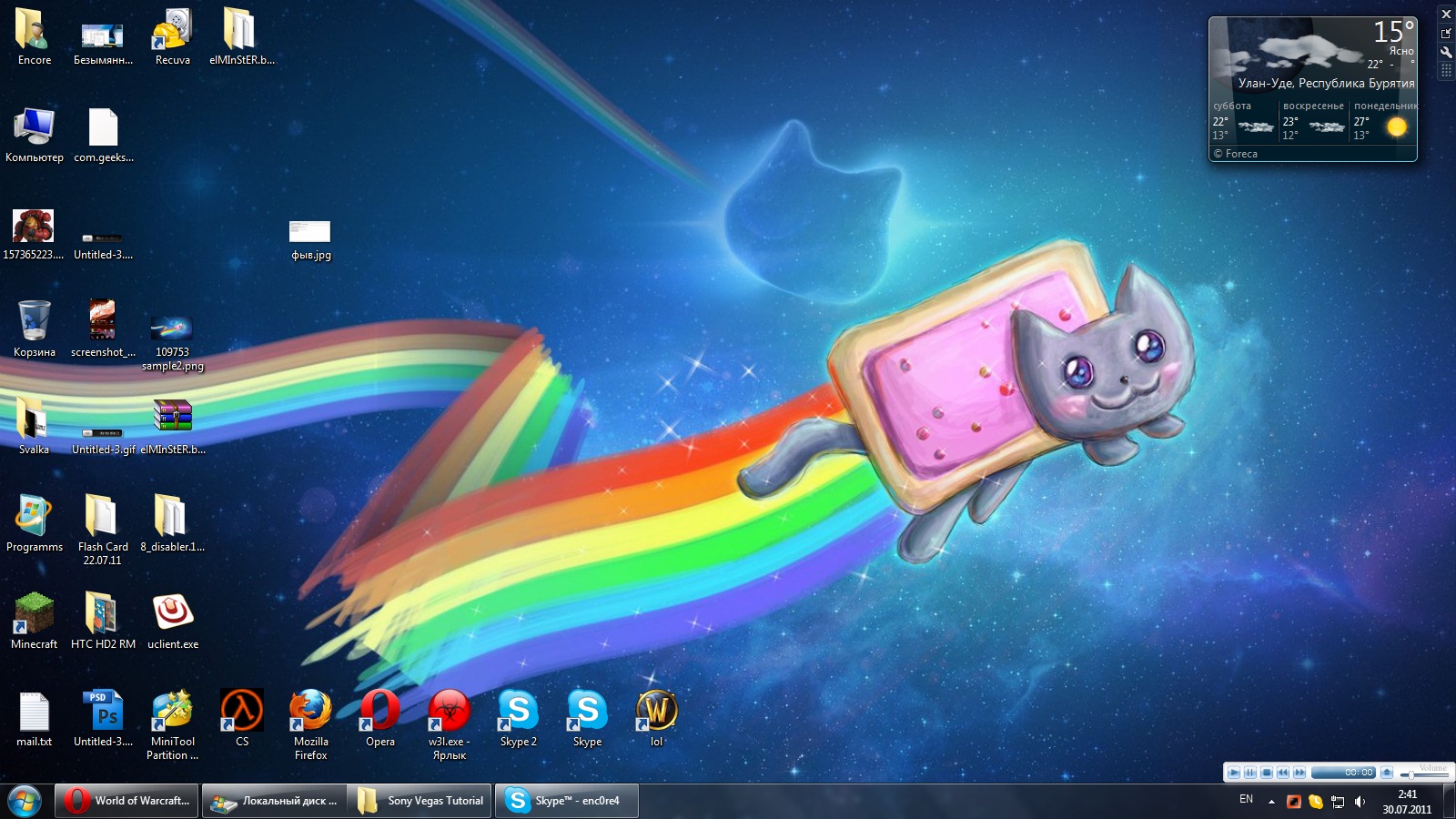
Task: Launch the desktop shortcut labeled just Skype
Action: [587, 719]
